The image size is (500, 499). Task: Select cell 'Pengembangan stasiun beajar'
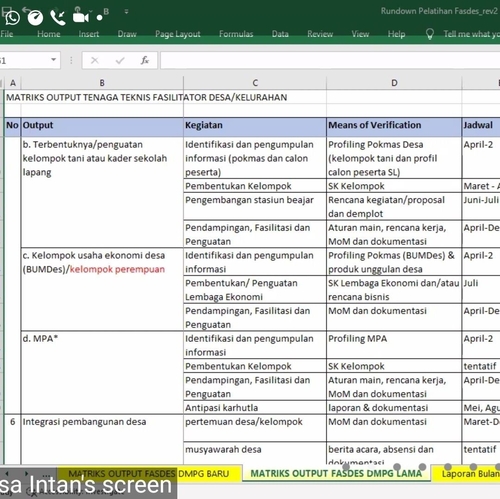point(255,206)
